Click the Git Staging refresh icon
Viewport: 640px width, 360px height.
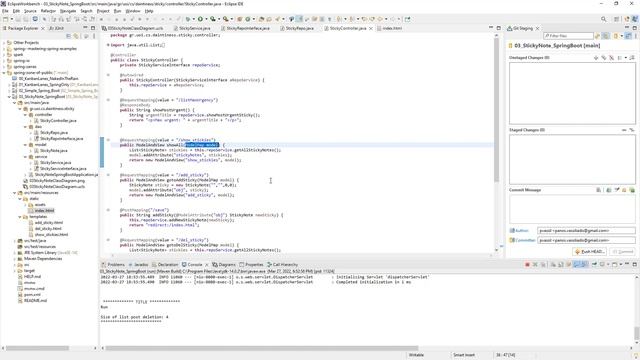click(597, 36)
